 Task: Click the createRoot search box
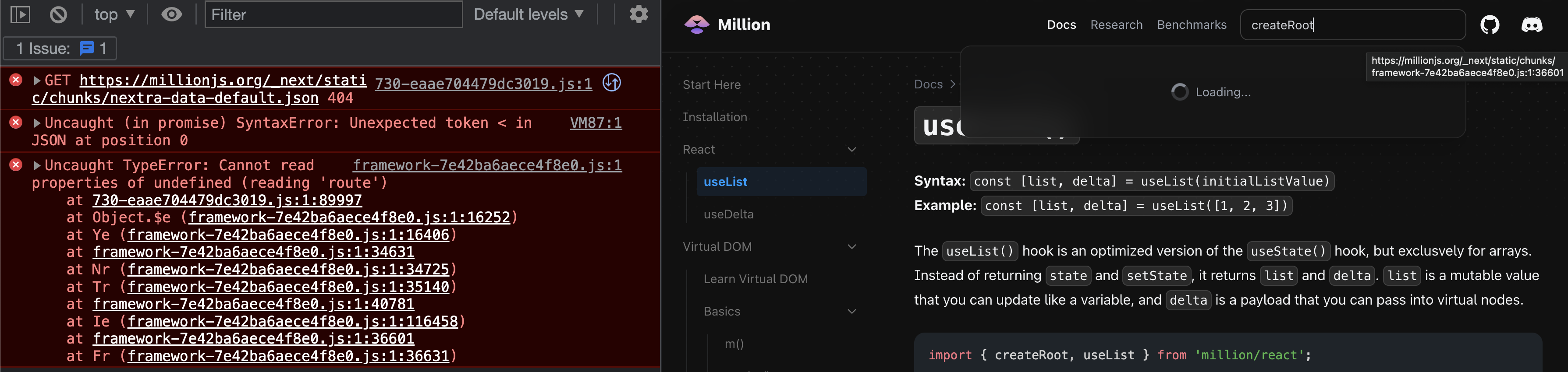tap(1352, 25)
